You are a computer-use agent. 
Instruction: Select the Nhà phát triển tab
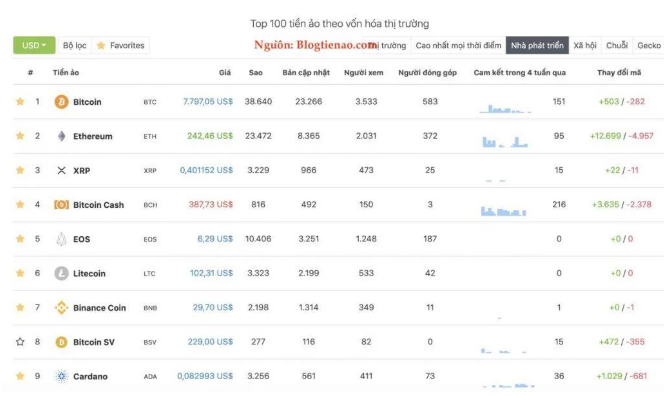tap(537, 45)
